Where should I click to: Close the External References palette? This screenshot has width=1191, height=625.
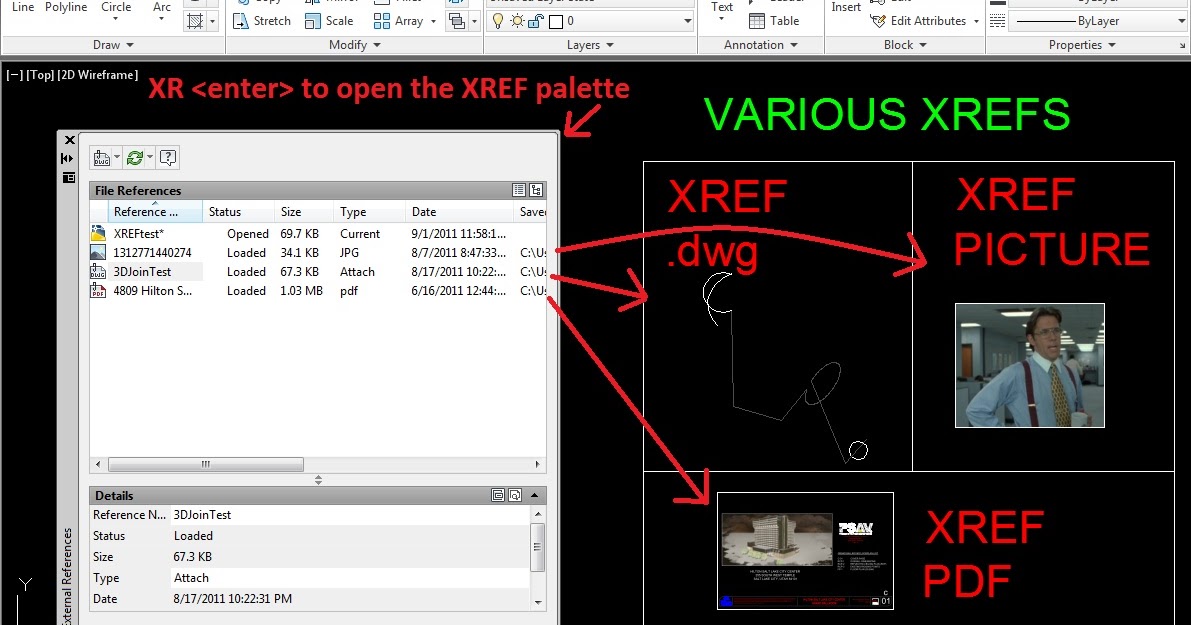(x=69, y=140)
